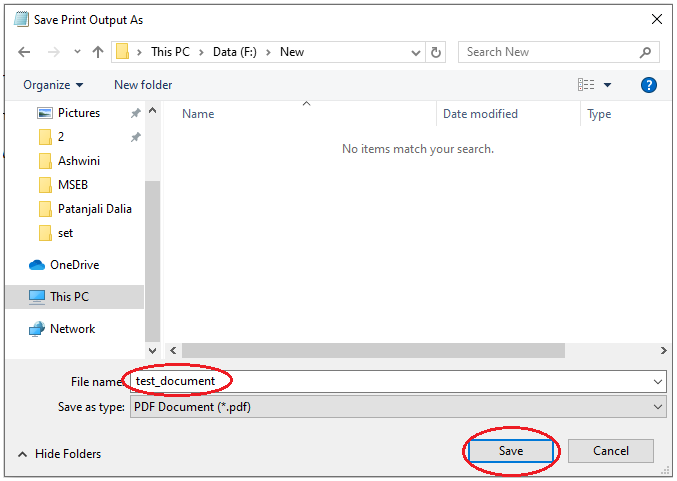The width and height of the screenshot is (677, 481).
Task: Click the horizontal scrollbar in file list
Action: coord(373,351)
